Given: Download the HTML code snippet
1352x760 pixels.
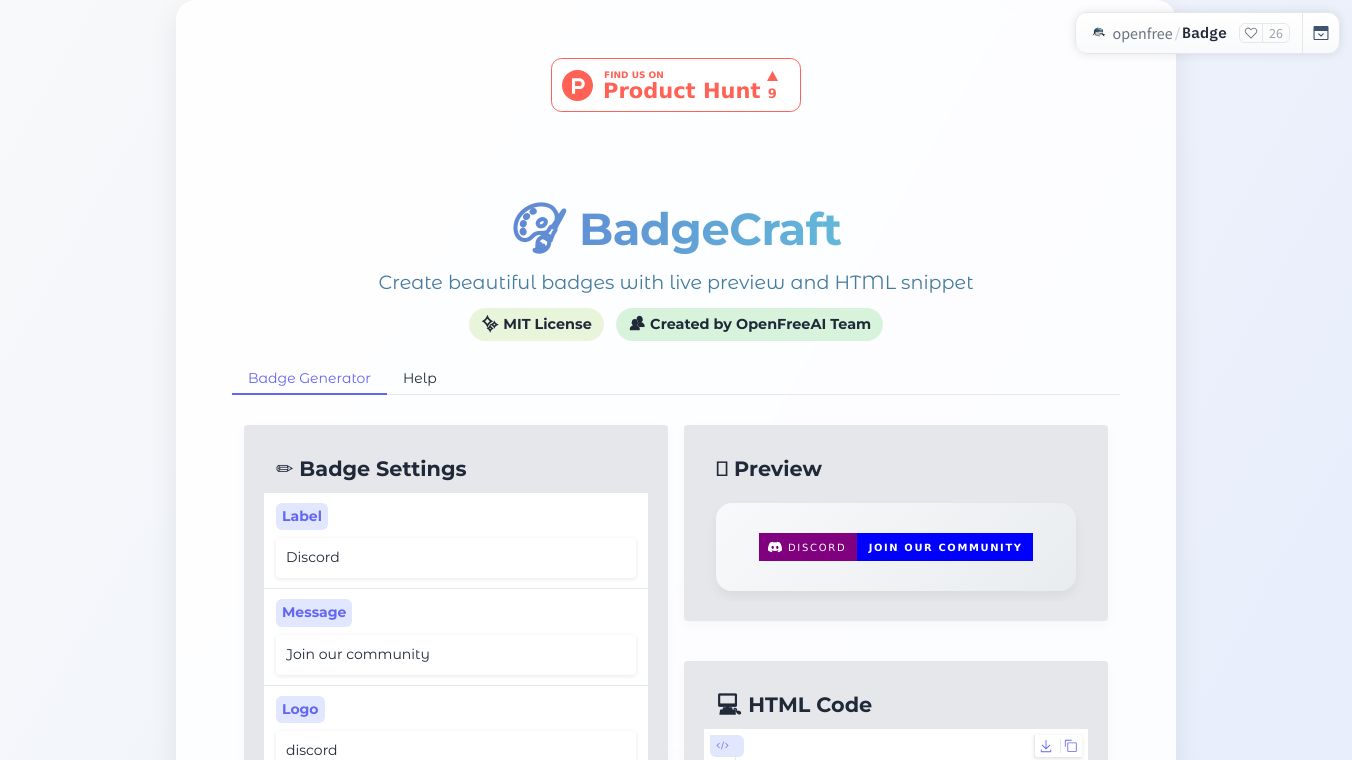Looking at the screenshot, I should tap(1046, 746).
